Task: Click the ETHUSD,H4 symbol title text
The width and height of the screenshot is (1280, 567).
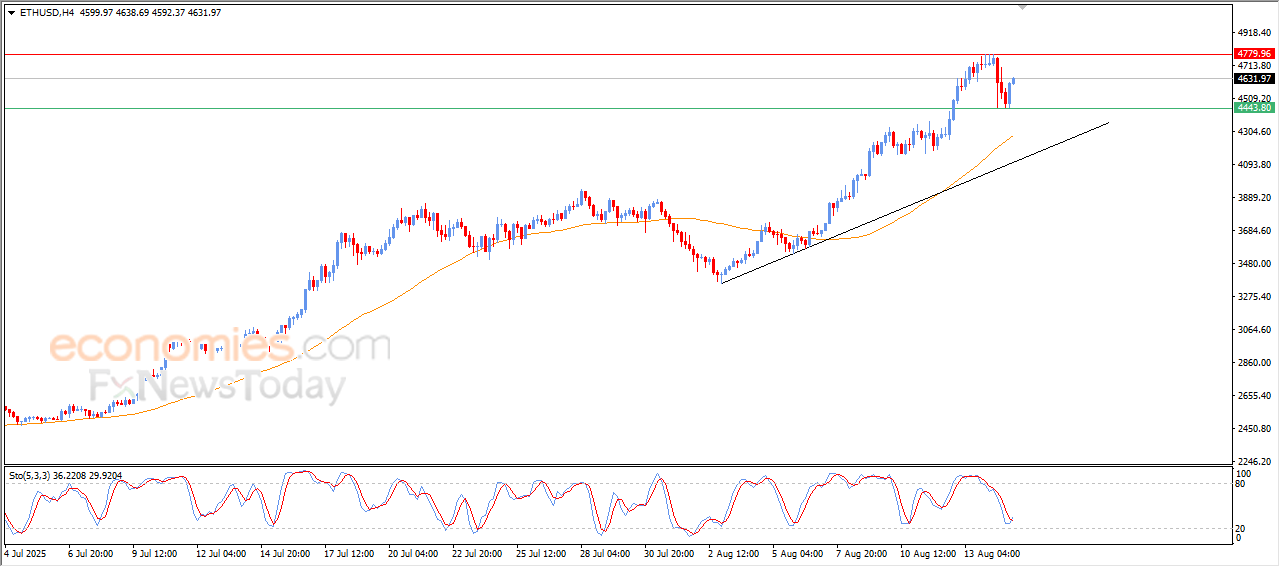Action: 46,13
